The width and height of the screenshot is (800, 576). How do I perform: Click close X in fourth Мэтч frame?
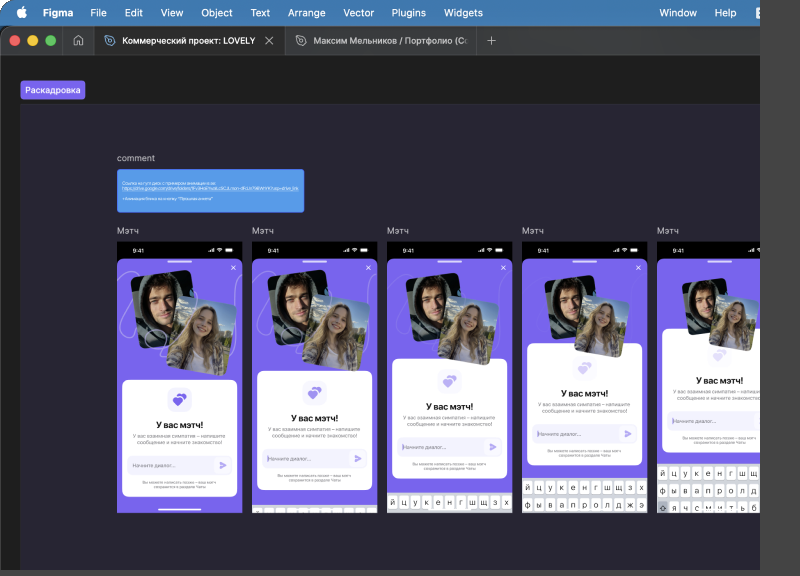click(638, 268)
